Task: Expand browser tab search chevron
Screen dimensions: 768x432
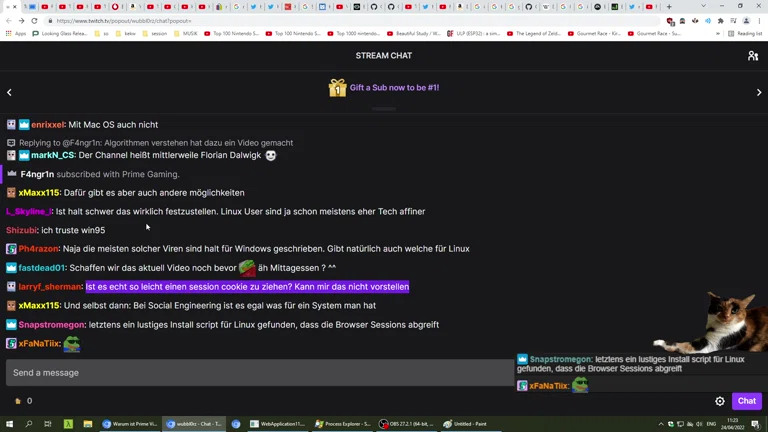Action: click(x=703, y=6)
